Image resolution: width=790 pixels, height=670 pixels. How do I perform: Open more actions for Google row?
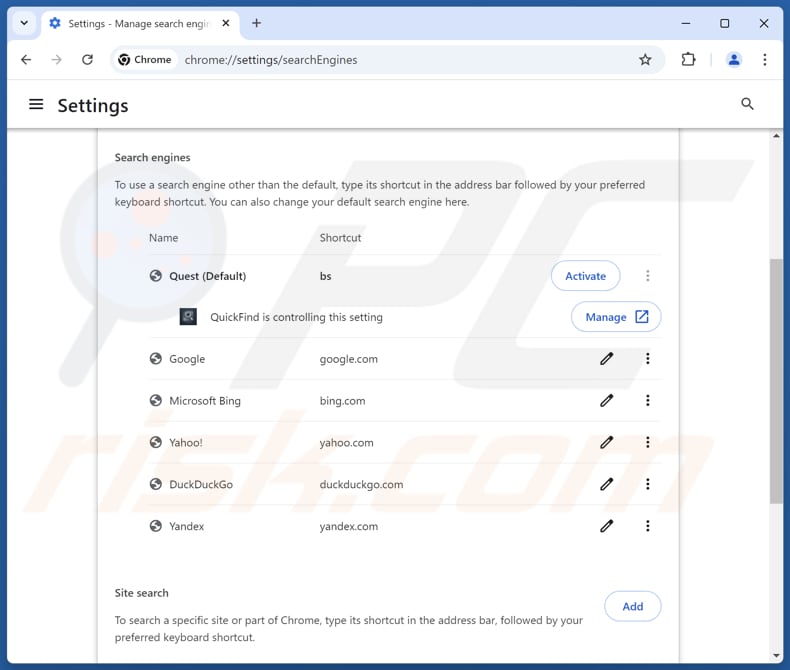[x=647, y=359]
